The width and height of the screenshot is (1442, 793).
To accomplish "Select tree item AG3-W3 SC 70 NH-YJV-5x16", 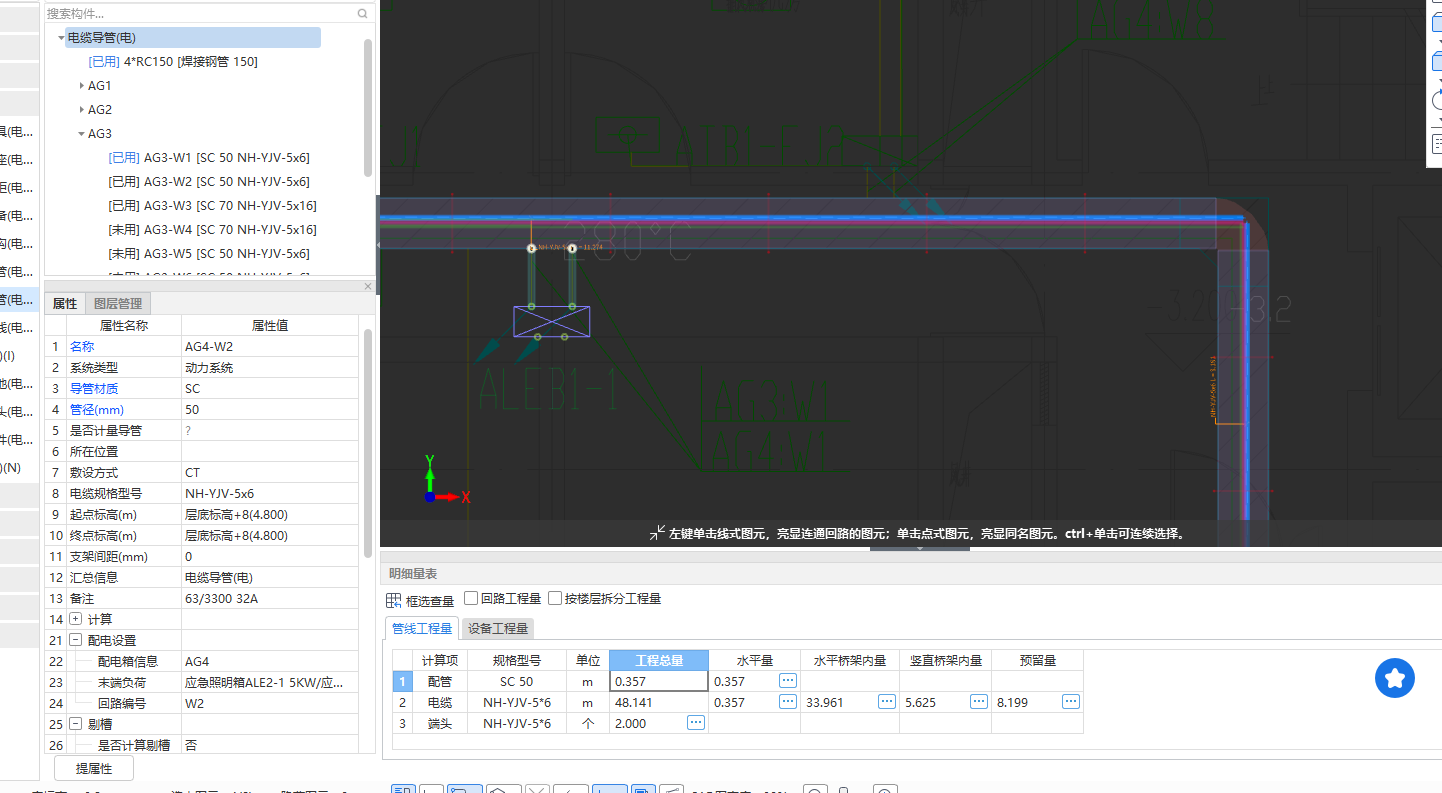I will 212,206.
